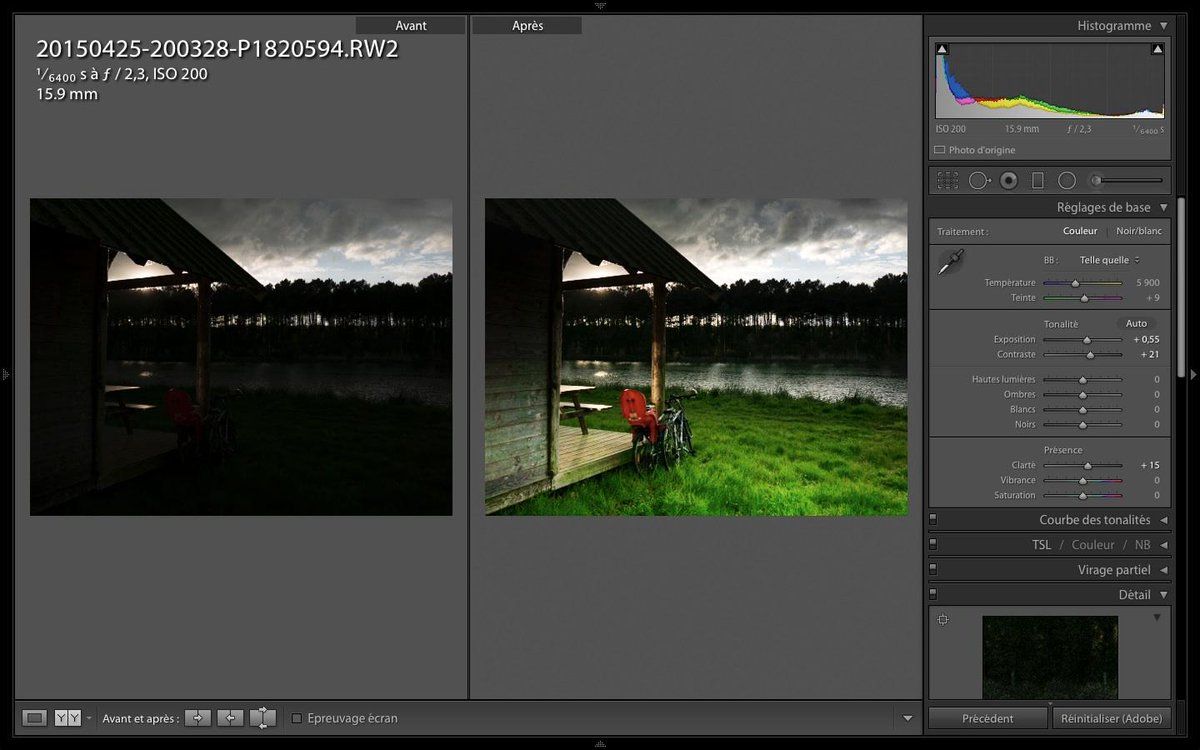
Task: Select the TSL tab
Action: [1041, 545]
